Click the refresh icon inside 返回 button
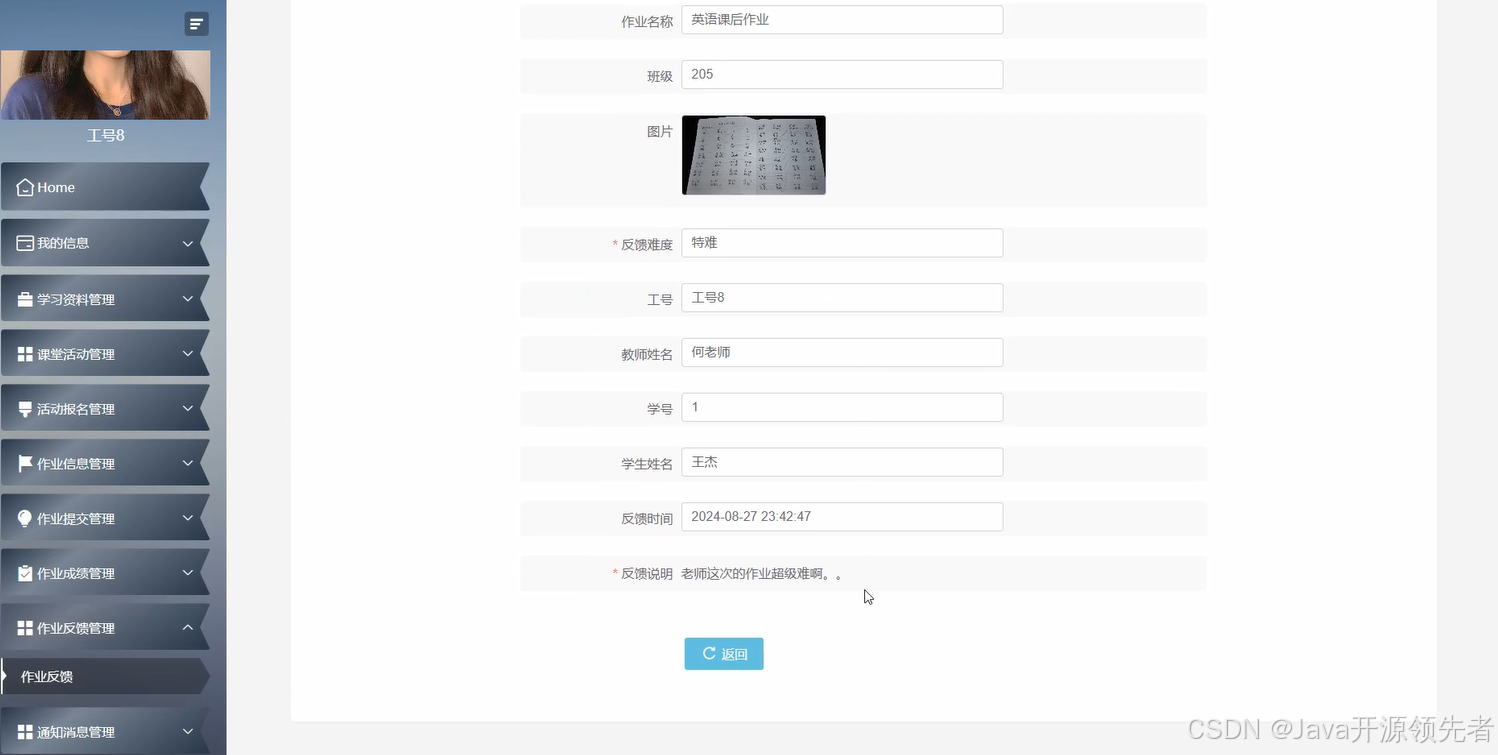 709,653
